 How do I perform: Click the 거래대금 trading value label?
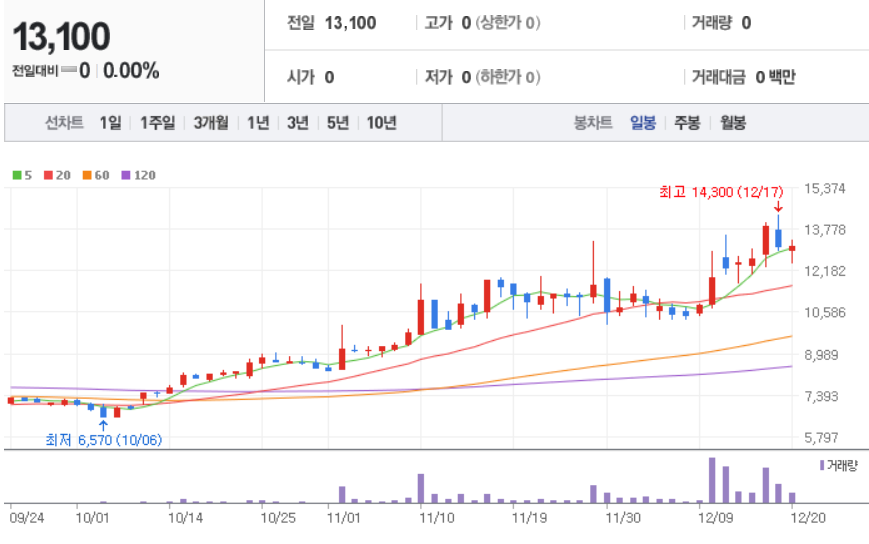719,77
